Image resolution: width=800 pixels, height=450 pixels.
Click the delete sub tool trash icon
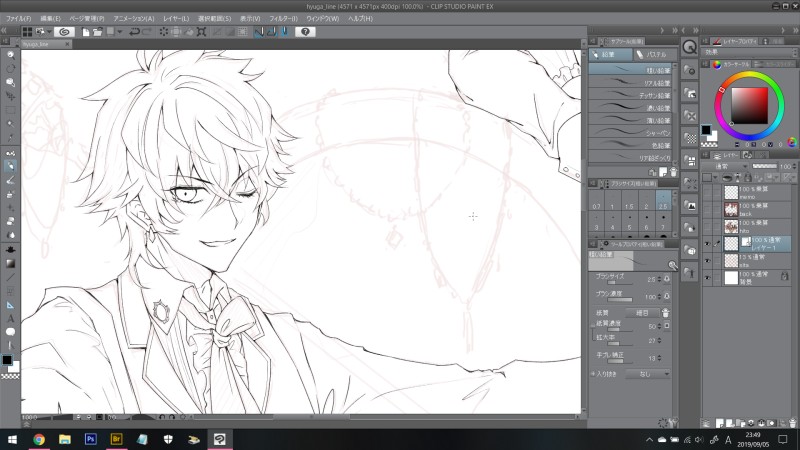click(x=673, y=172)
